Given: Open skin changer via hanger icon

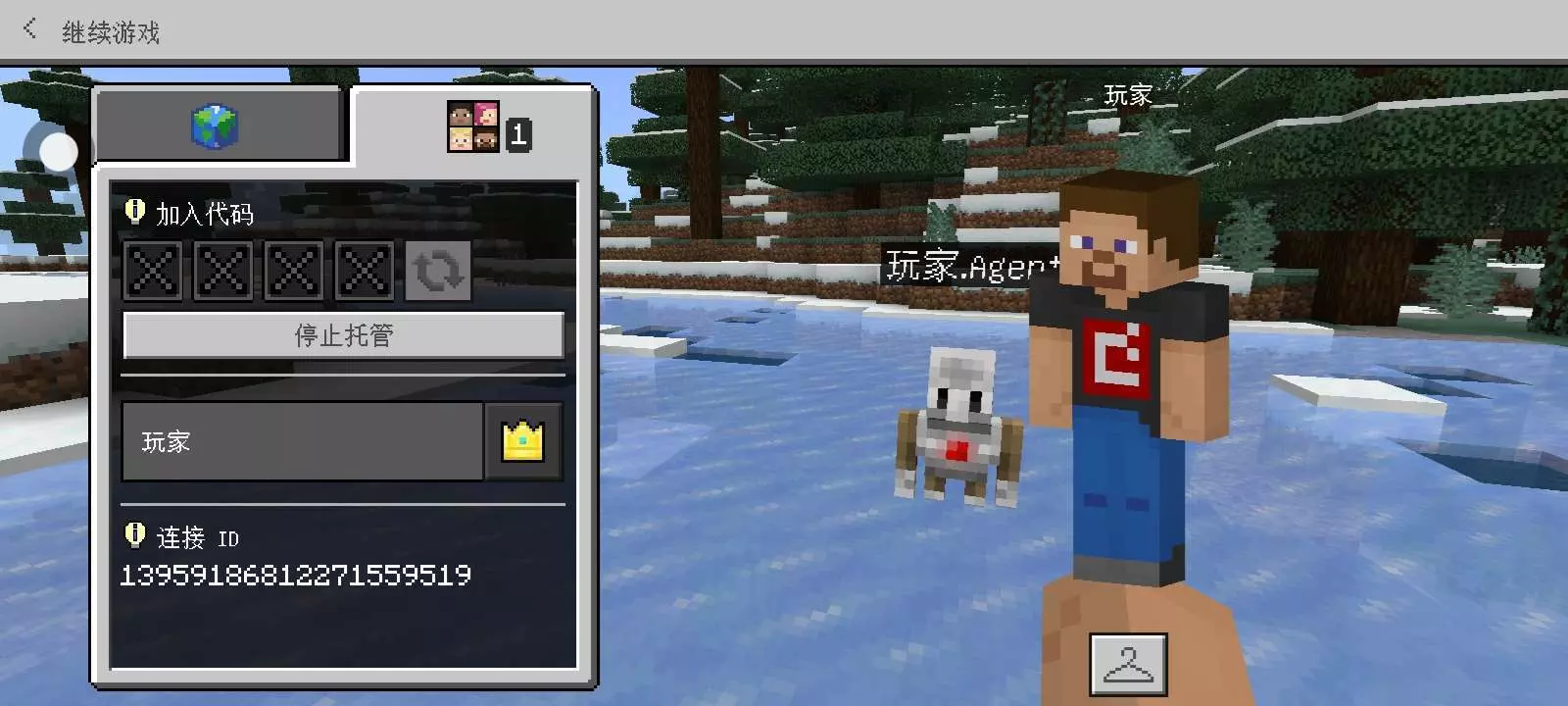Looking at the screenshot, I should [x=1129, y=664].
